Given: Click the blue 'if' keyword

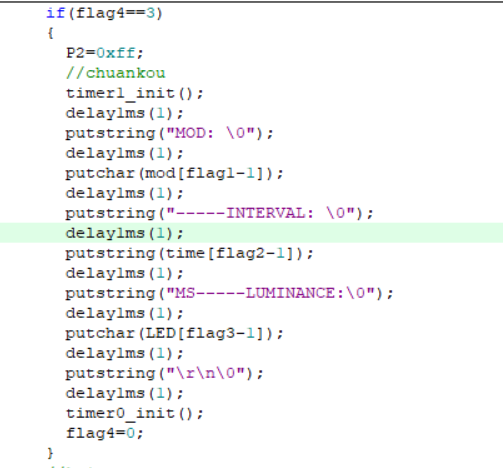Looking at the screenshot, I should pyautogui.click(x=55, y=13).
